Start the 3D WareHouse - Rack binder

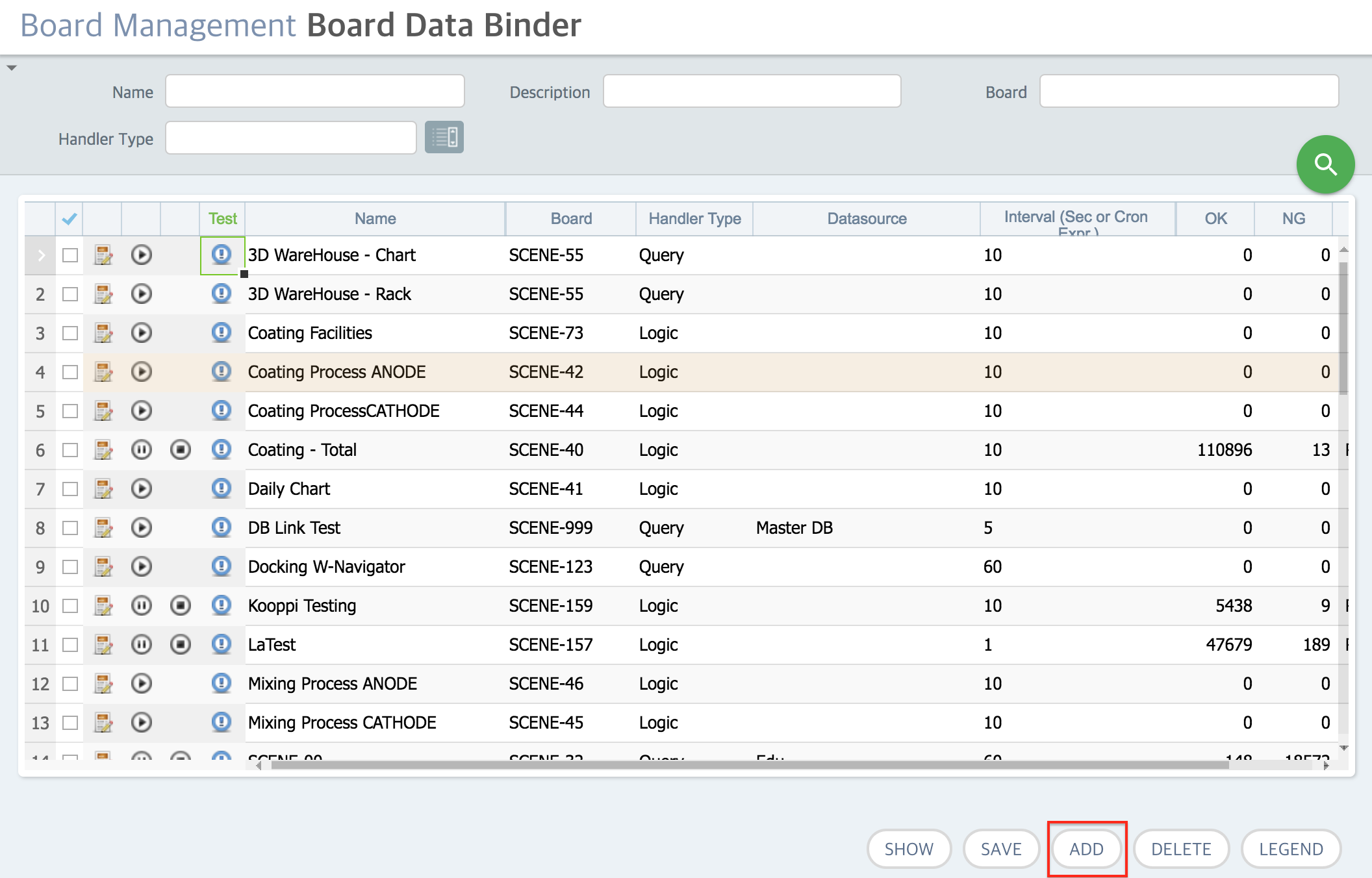tap(142, 294)
